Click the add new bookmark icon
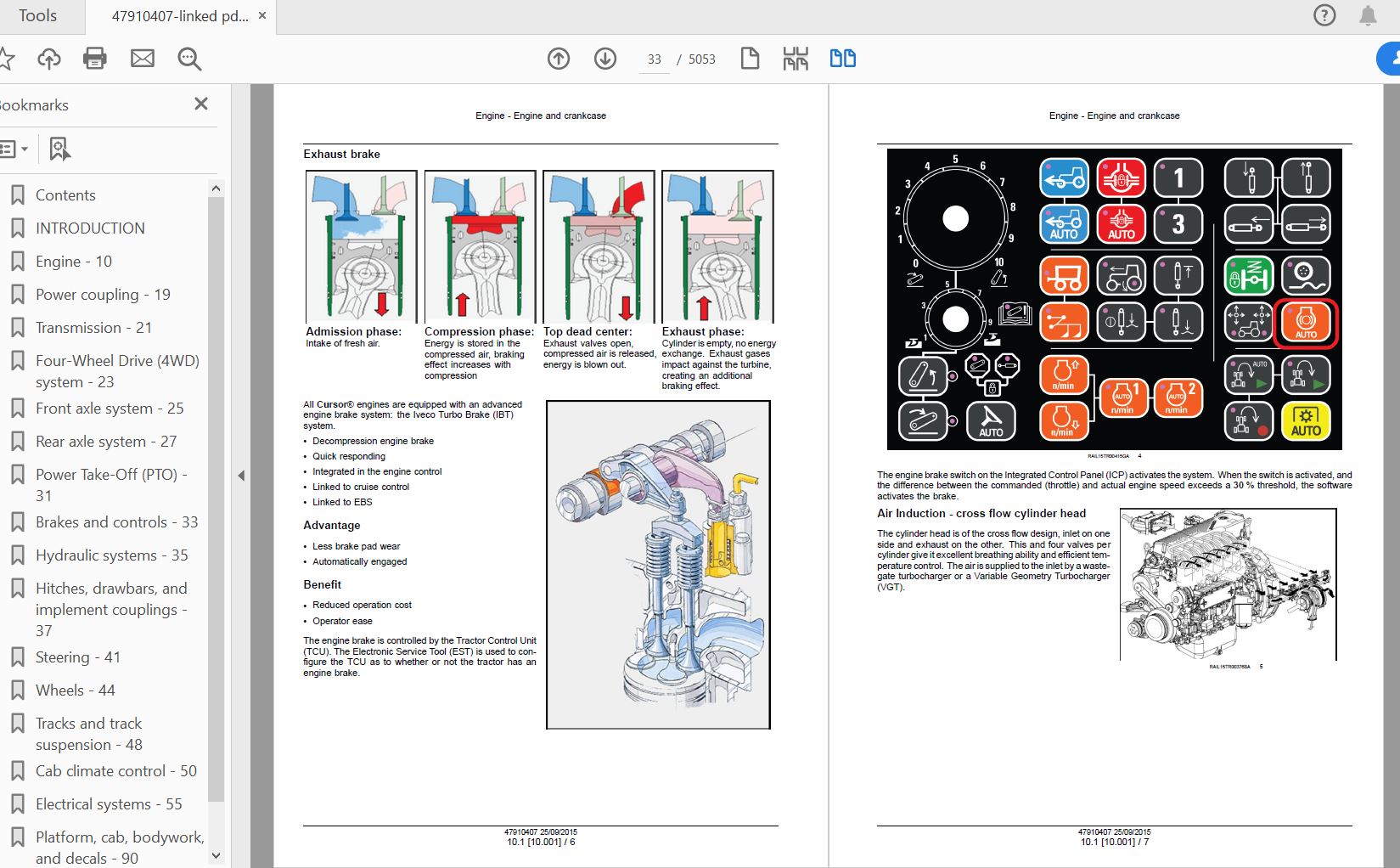1400x868 pixels. click(59, 149)
